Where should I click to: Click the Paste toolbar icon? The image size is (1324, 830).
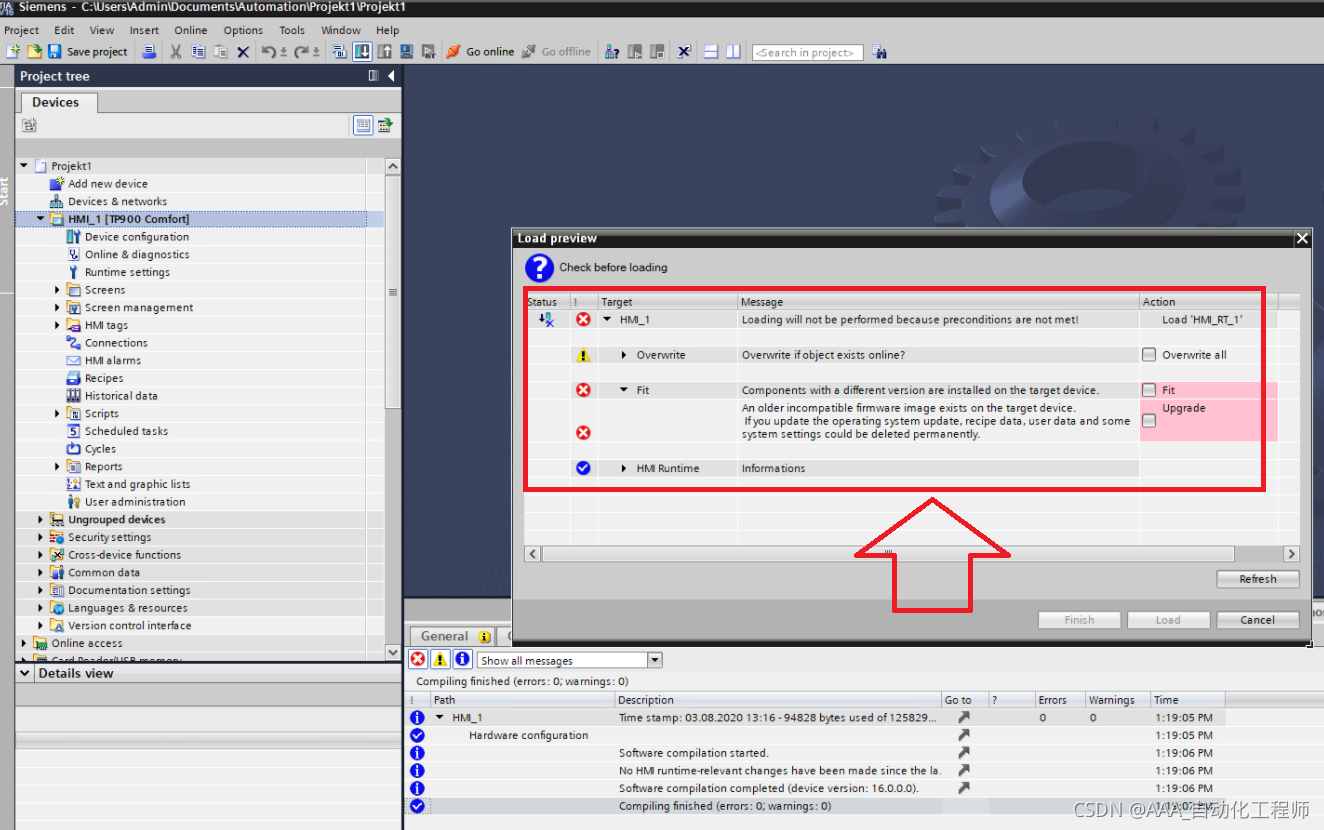coord(220,52)
